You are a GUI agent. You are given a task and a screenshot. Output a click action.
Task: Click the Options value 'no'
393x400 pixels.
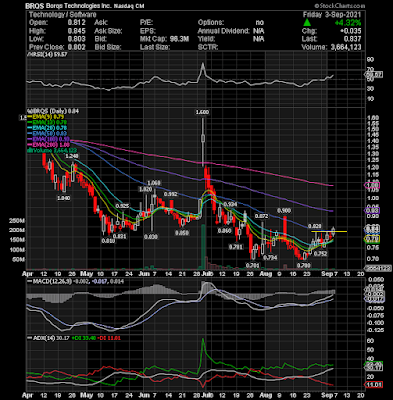click(259, 23)
